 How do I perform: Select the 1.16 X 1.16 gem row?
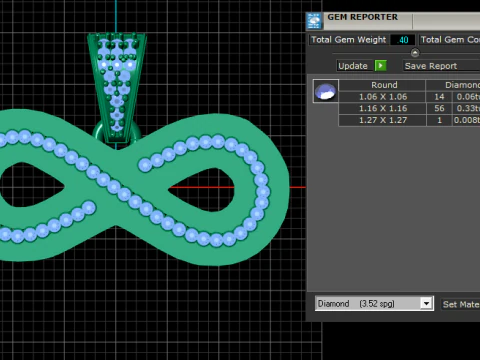pyautogui.click(x=409, y=108)
